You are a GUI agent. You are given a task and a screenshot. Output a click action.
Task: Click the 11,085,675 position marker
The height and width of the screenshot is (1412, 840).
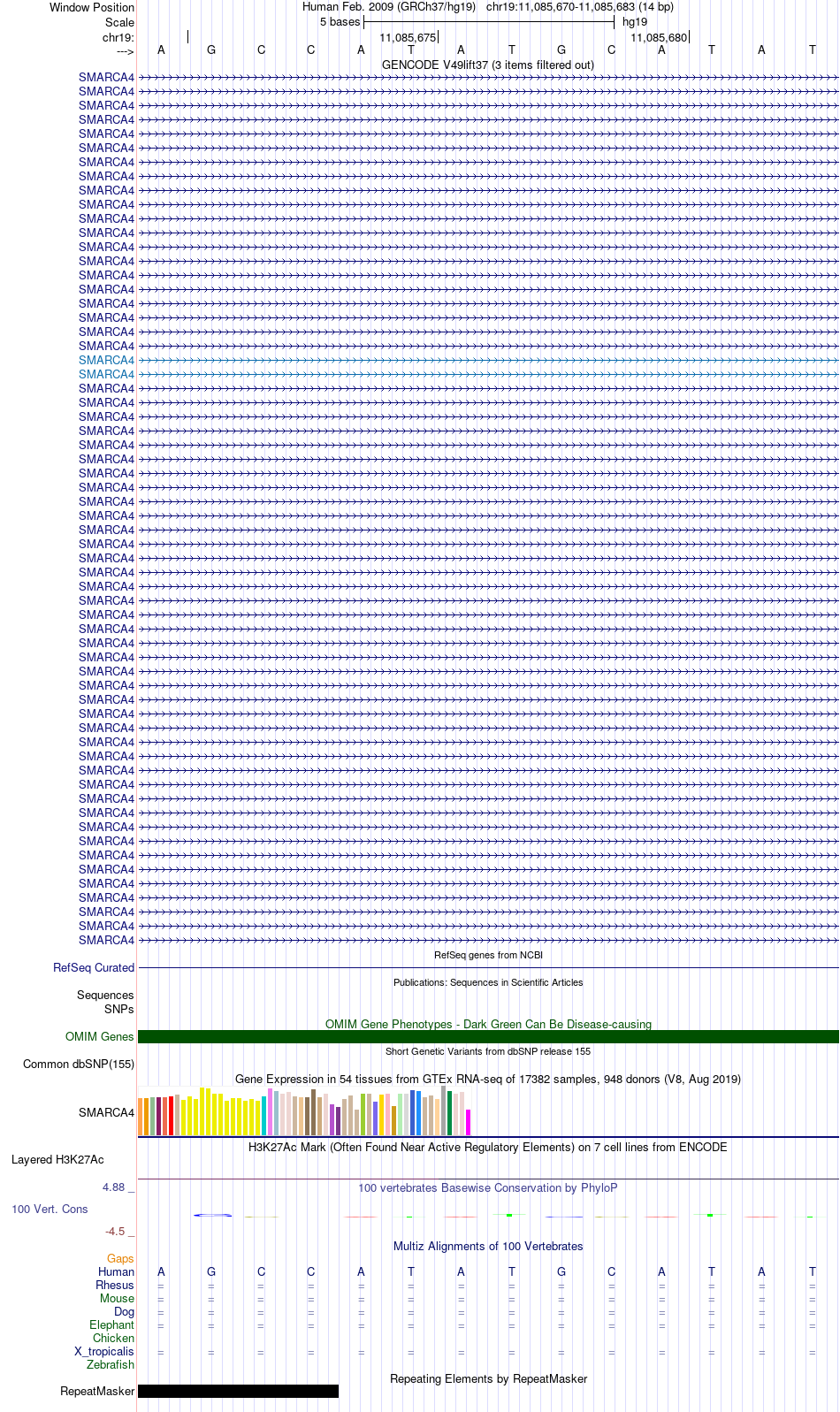point(408,37)
